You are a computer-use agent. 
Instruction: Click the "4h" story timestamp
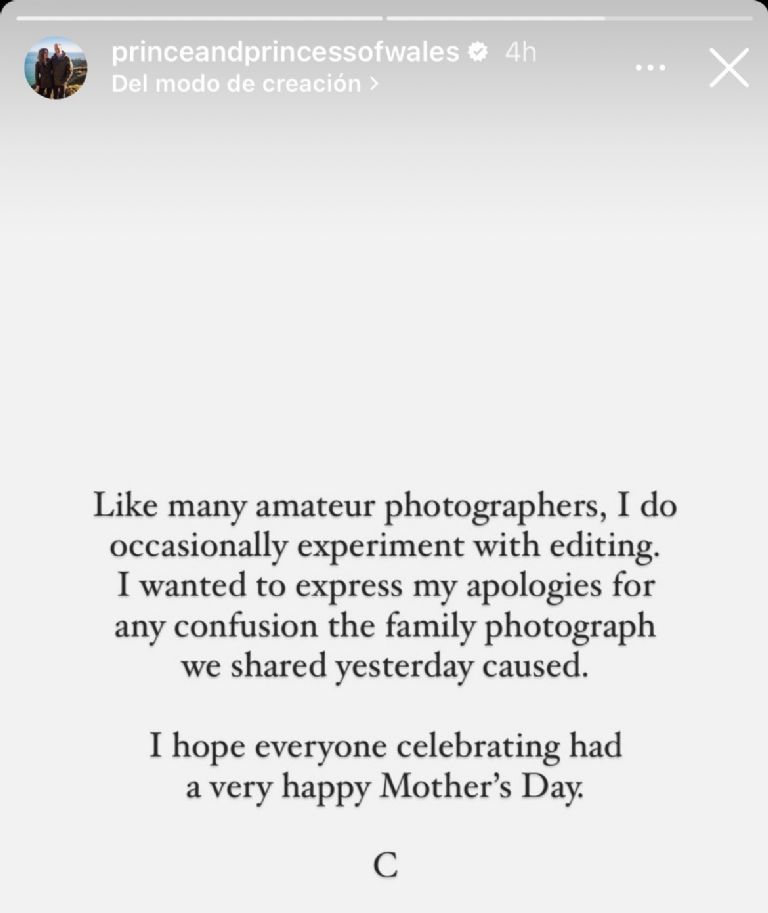520,53
